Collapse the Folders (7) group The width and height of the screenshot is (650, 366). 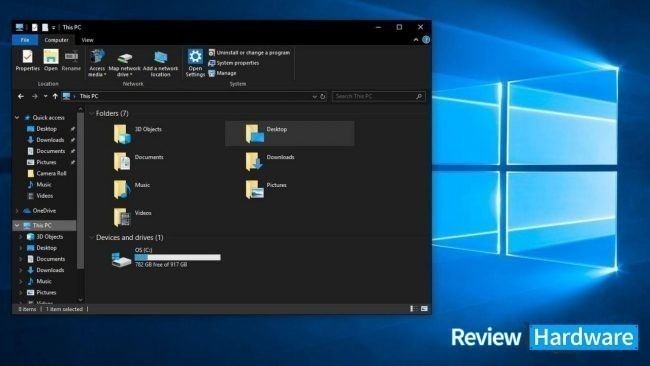(92, 114)
